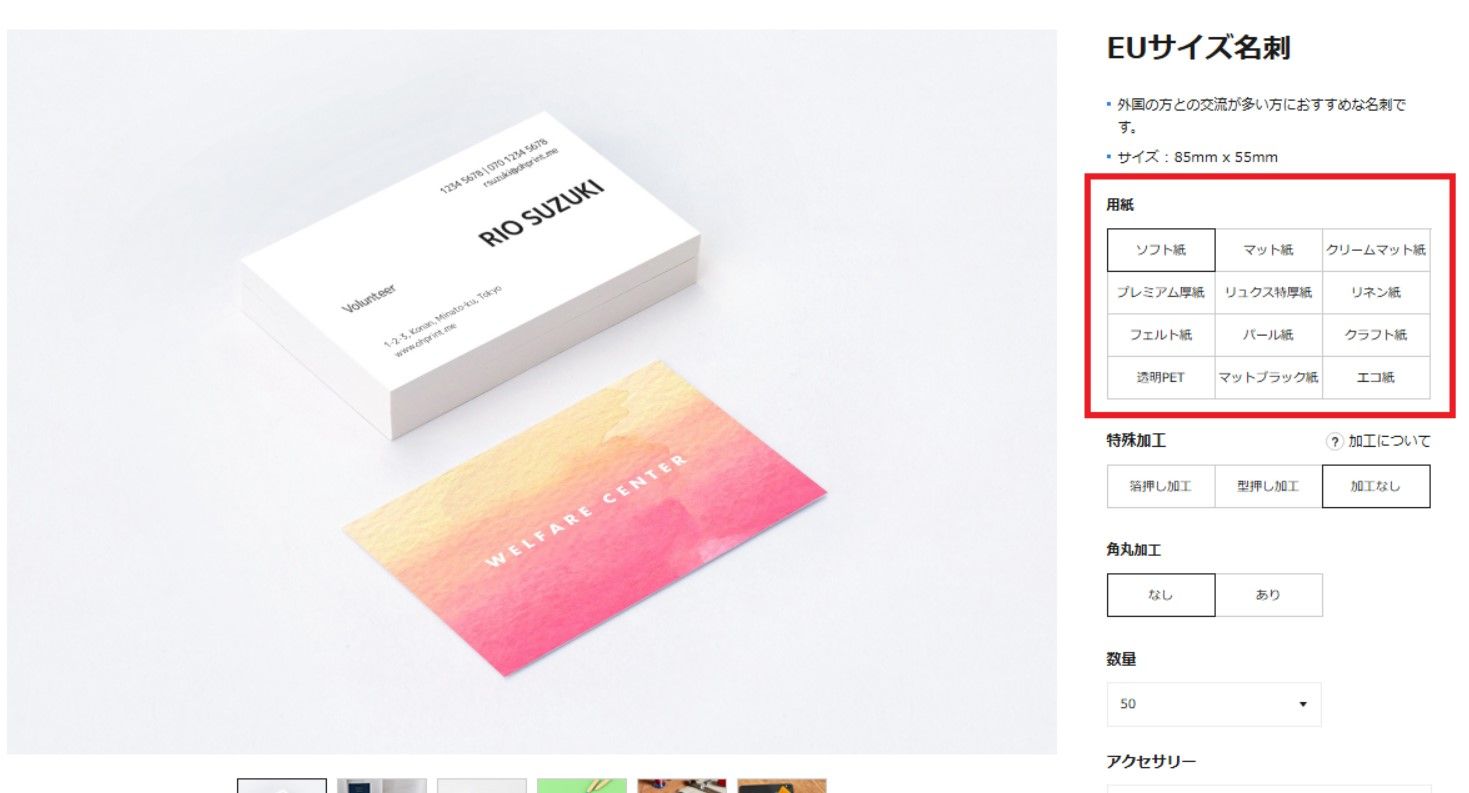The width and height of the screenshot is (1469, 793).
Task: Select マット紙 paper option
Action: point(1268,250)
